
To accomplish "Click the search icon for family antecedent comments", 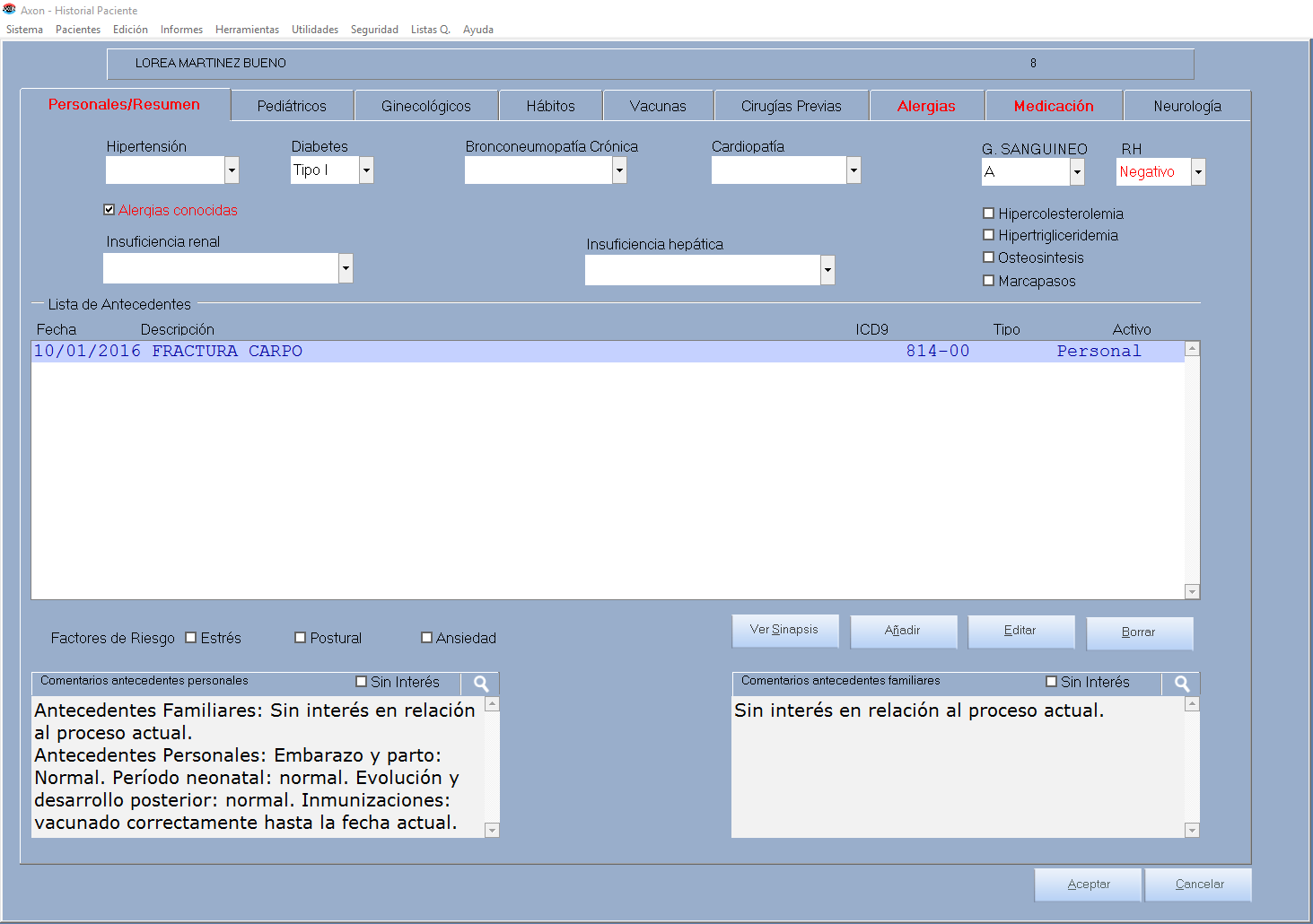I will coord(1182,684).
